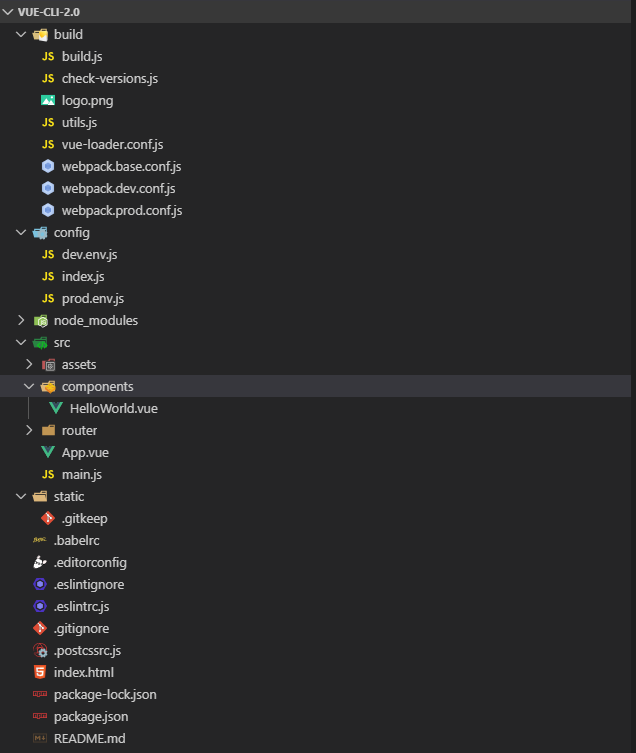Select the prod.env.js file
The height and width of the screenshot is (753, 636).
click(x=92, y=299)
